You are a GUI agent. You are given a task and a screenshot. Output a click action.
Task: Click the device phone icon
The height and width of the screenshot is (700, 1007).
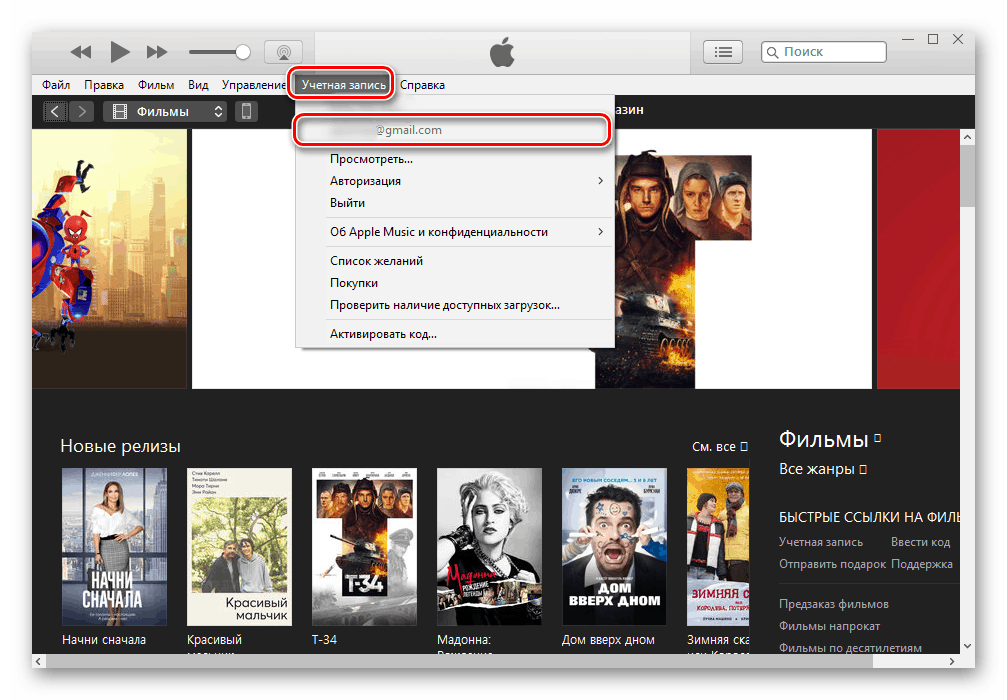[246, 112]
